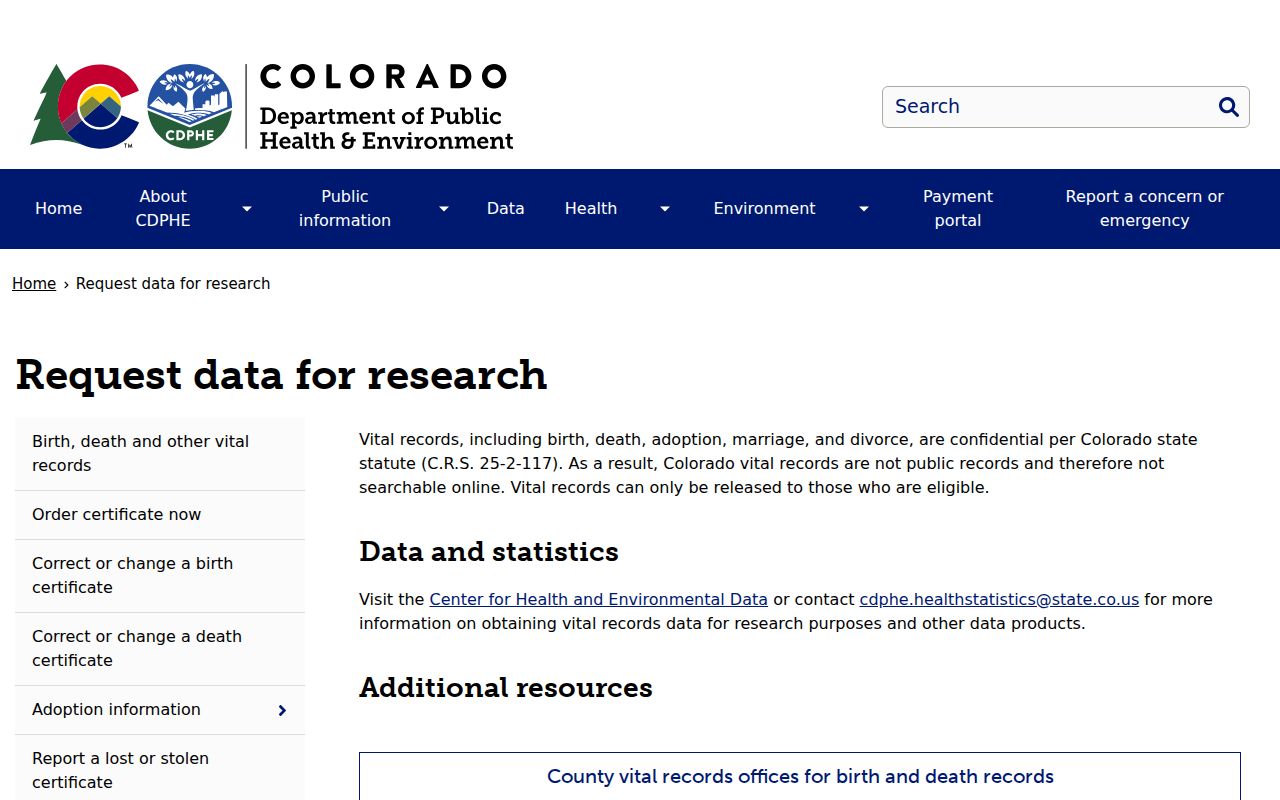Click the Request data for research heading

pyautogui.click(x=282, y=375)
